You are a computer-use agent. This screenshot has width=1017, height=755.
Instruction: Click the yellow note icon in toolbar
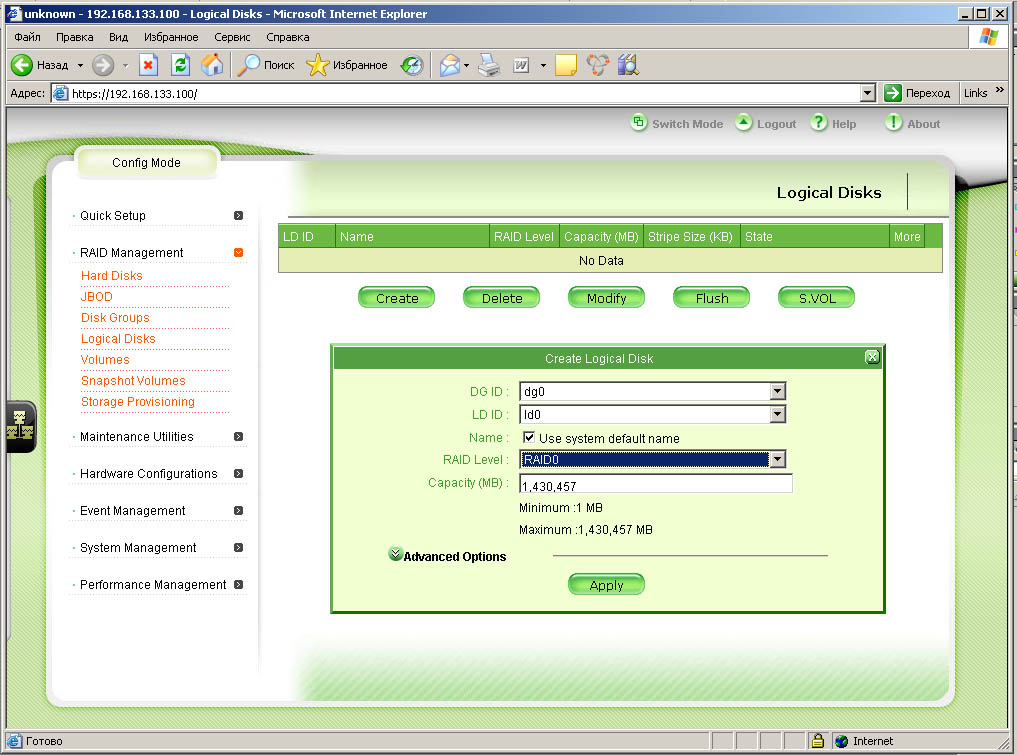566,65
